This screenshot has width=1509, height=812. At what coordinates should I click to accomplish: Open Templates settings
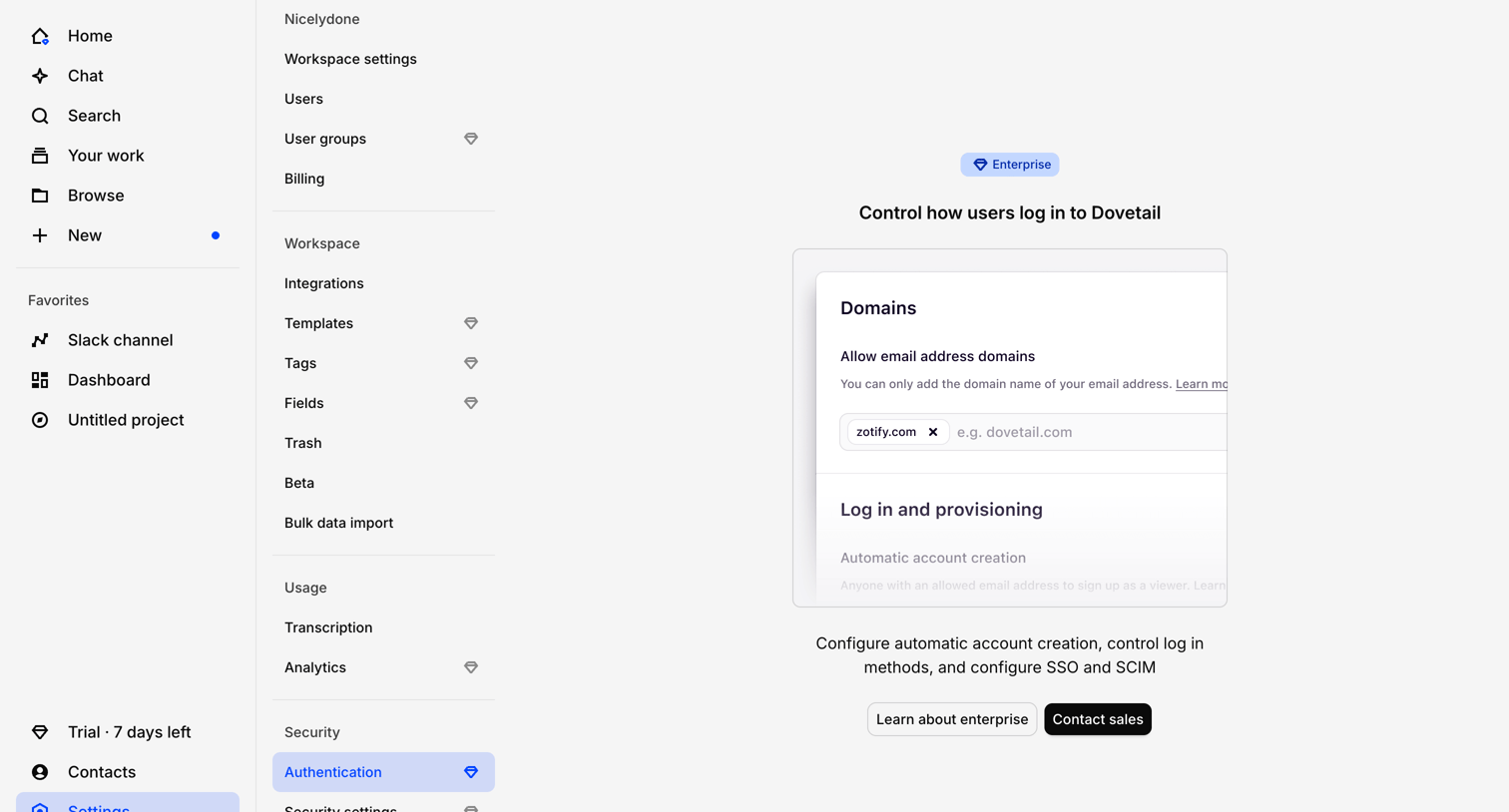pos(383,323)
